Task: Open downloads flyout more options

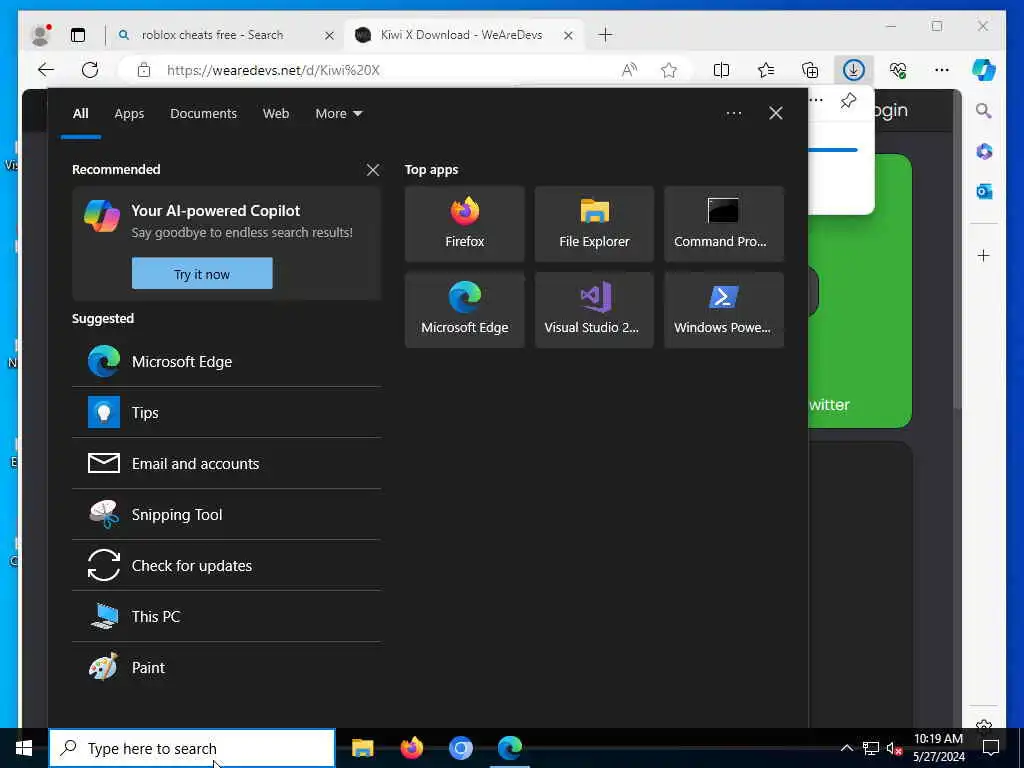Action: pyautogui.click(x=816, y=101)
